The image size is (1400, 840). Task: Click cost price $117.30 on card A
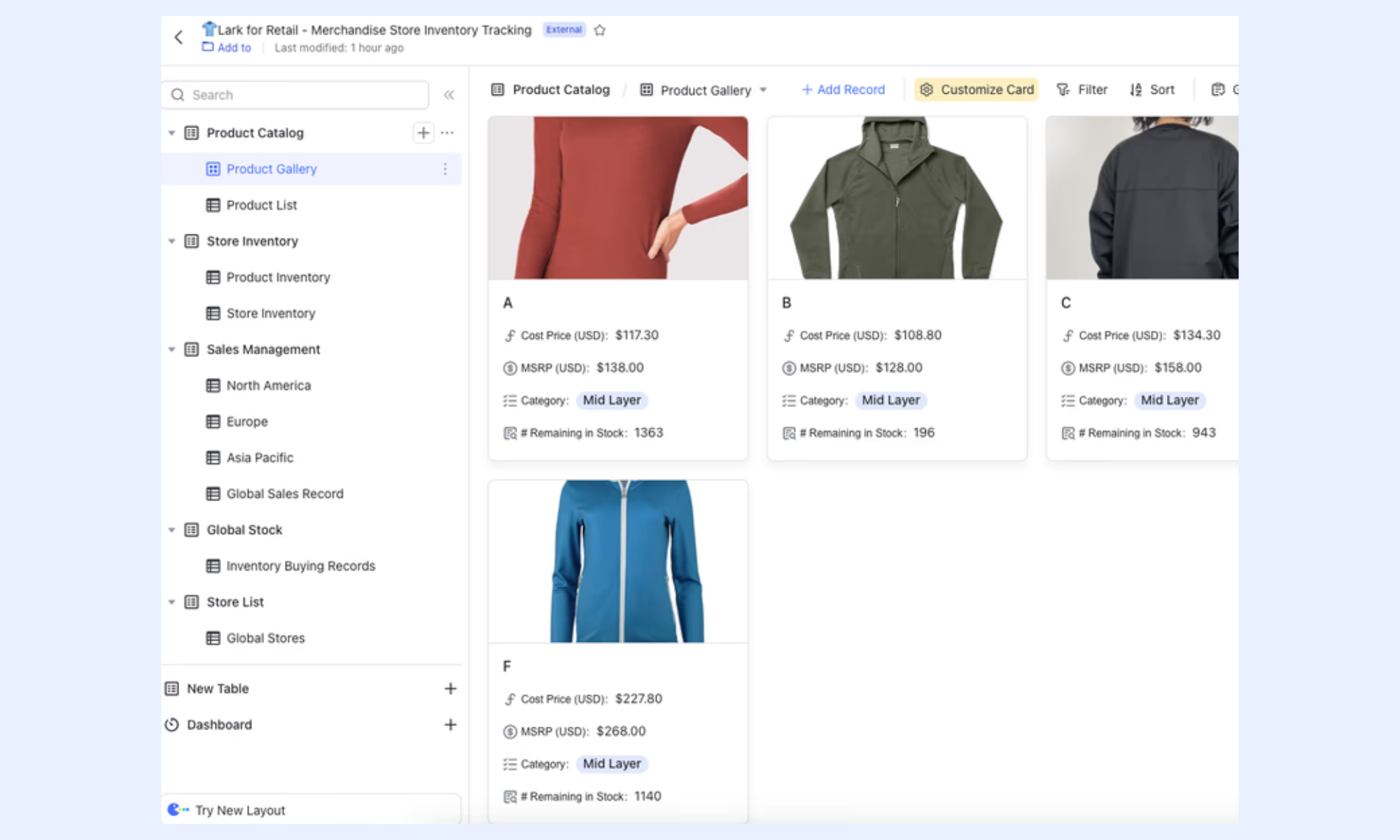pyautogui.click(x=637, y=335)
